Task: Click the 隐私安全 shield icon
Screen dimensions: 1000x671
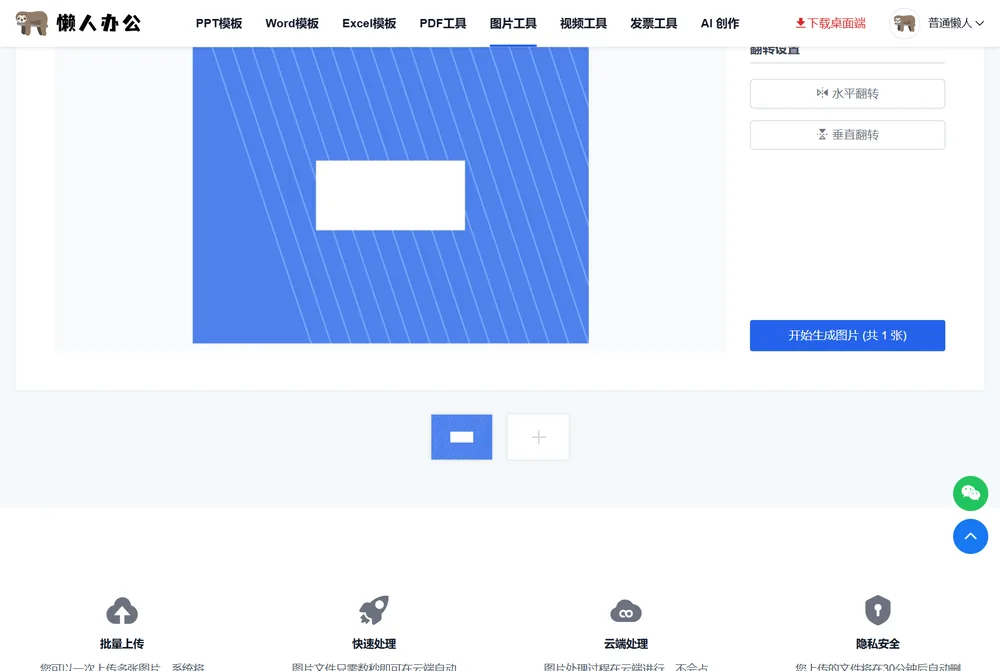Action: 878,610
